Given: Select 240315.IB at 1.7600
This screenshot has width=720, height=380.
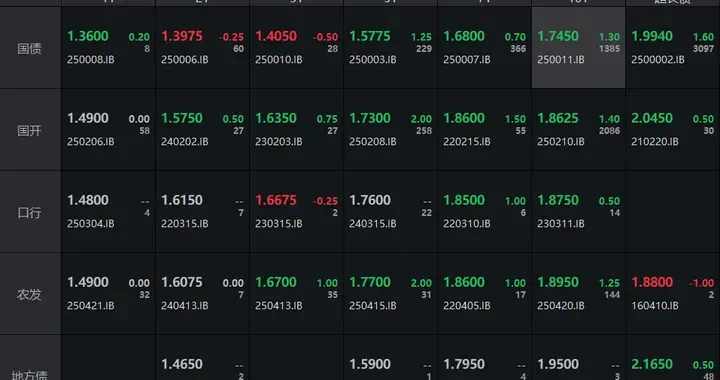Looking at the screenshot, I should tap(390, 212).
